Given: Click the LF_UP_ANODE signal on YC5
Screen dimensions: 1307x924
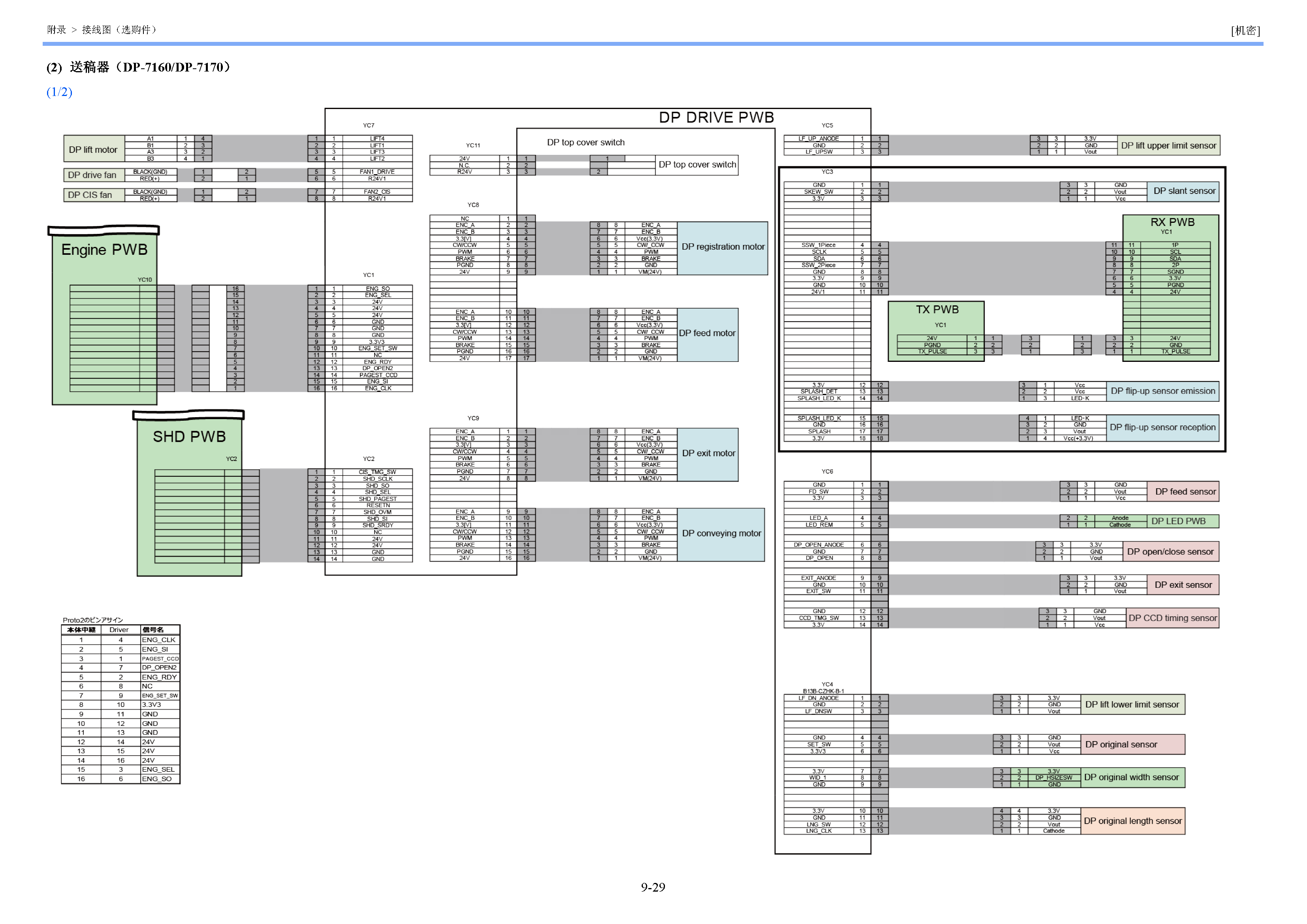Looking at the screenshot, I should coord(818,138).
